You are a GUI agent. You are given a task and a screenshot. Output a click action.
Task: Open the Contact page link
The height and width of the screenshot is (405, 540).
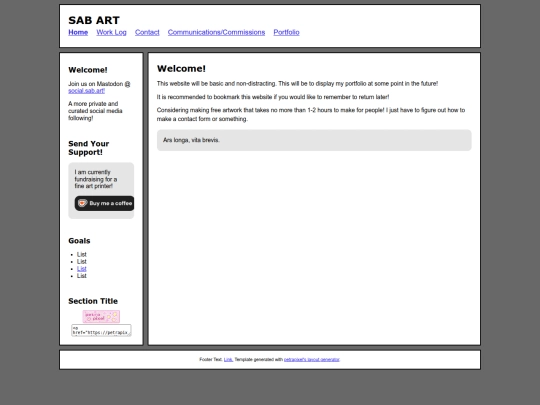pos(147,32)
